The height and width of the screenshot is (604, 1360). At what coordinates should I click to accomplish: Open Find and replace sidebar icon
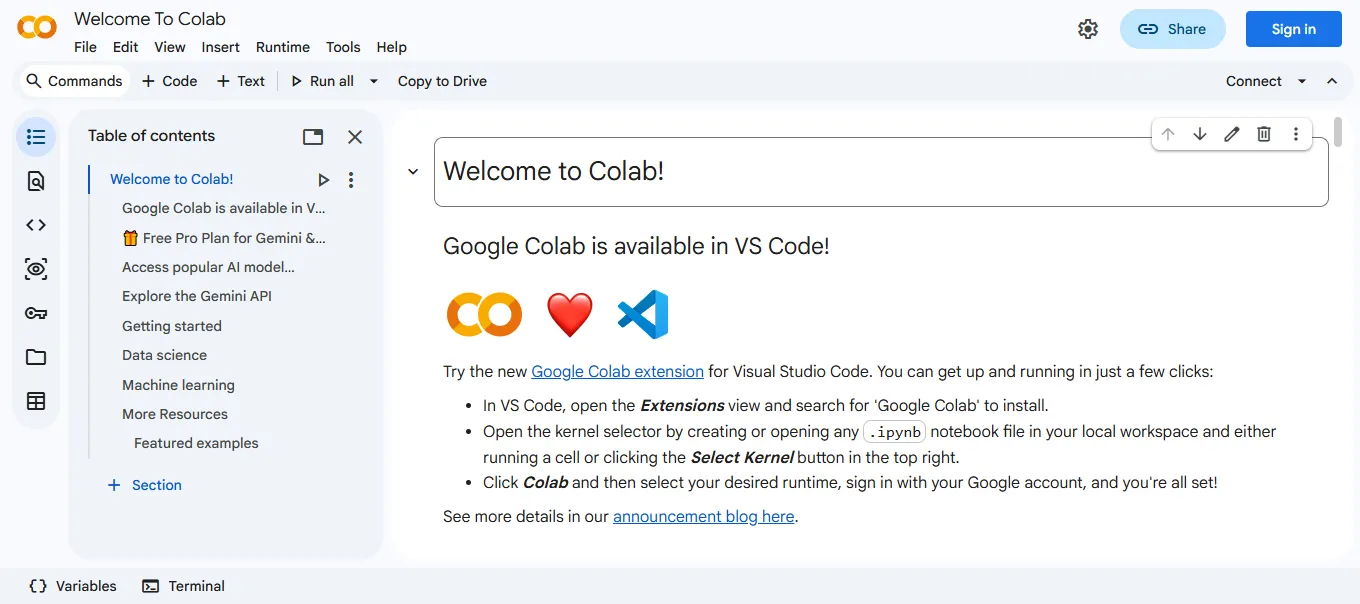[x=36, y=181]
